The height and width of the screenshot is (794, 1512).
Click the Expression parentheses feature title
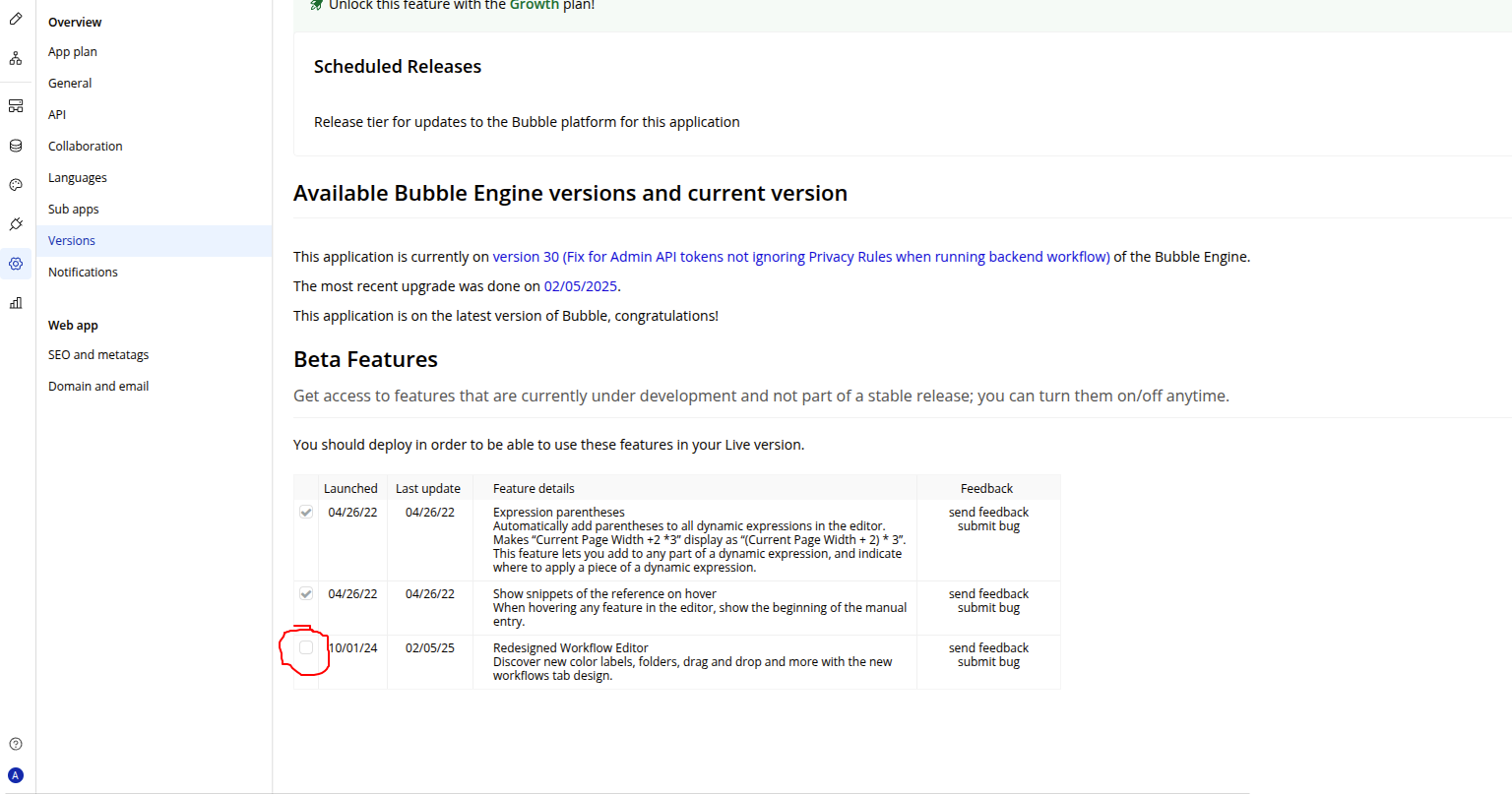pos(558,513)
